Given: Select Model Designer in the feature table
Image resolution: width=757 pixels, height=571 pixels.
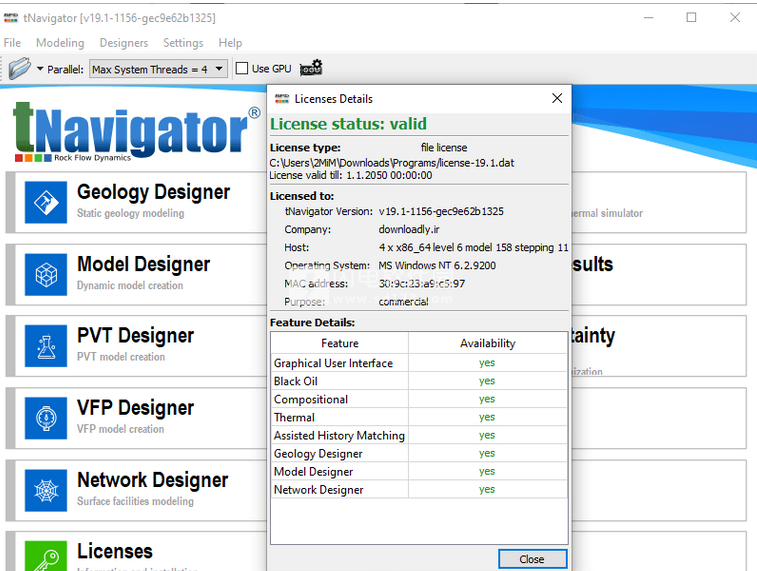Looking at the screenshot, I should [419, 472].
